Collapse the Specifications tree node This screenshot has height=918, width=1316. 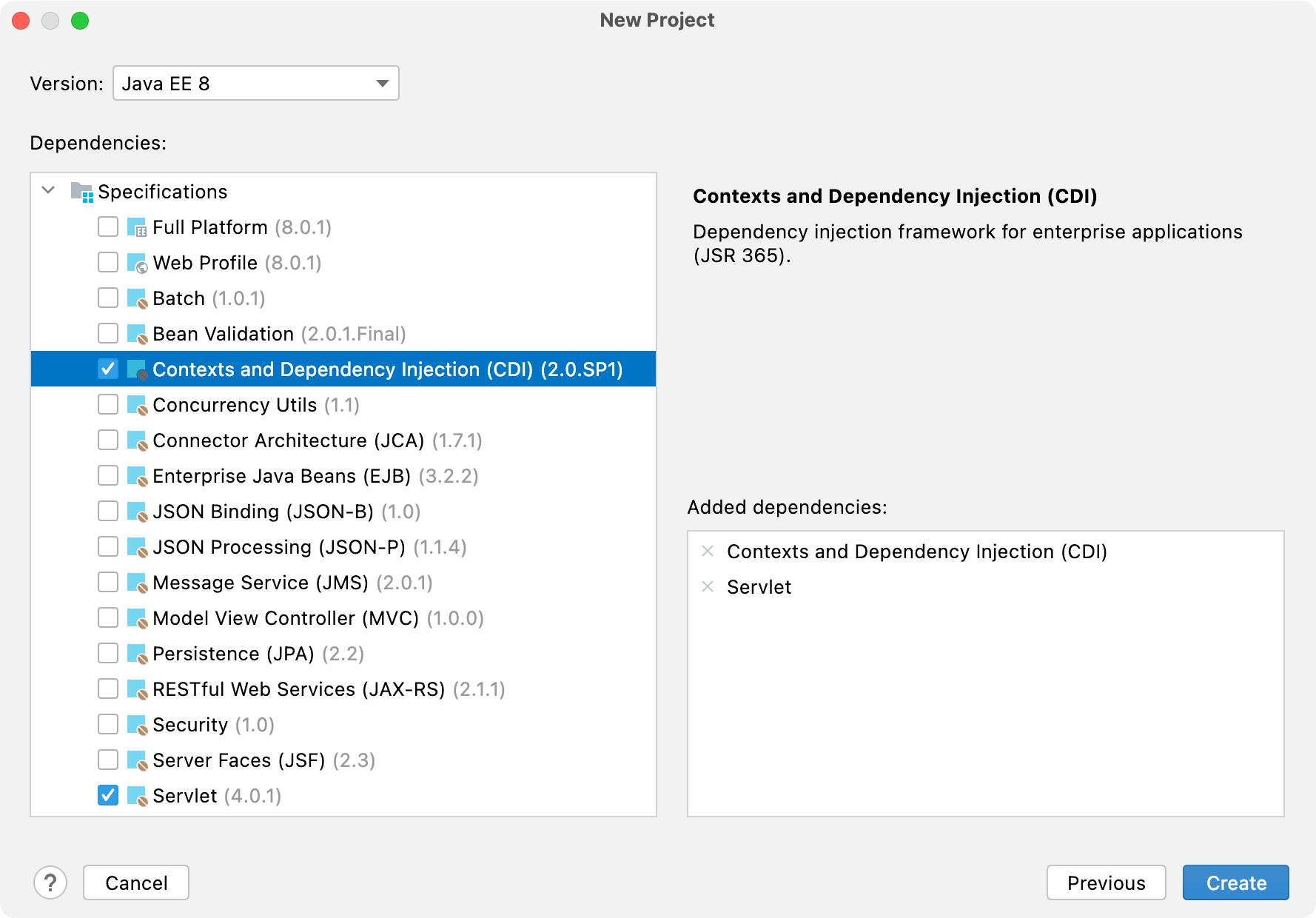click(x=47, y=190)
